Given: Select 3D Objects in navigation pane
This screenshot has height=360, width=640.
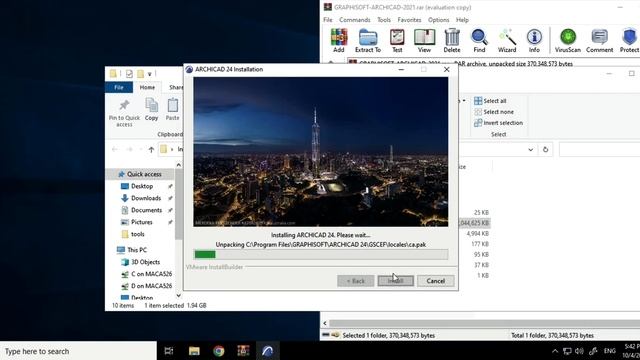Looking at the screenshot, I should 145,262.
